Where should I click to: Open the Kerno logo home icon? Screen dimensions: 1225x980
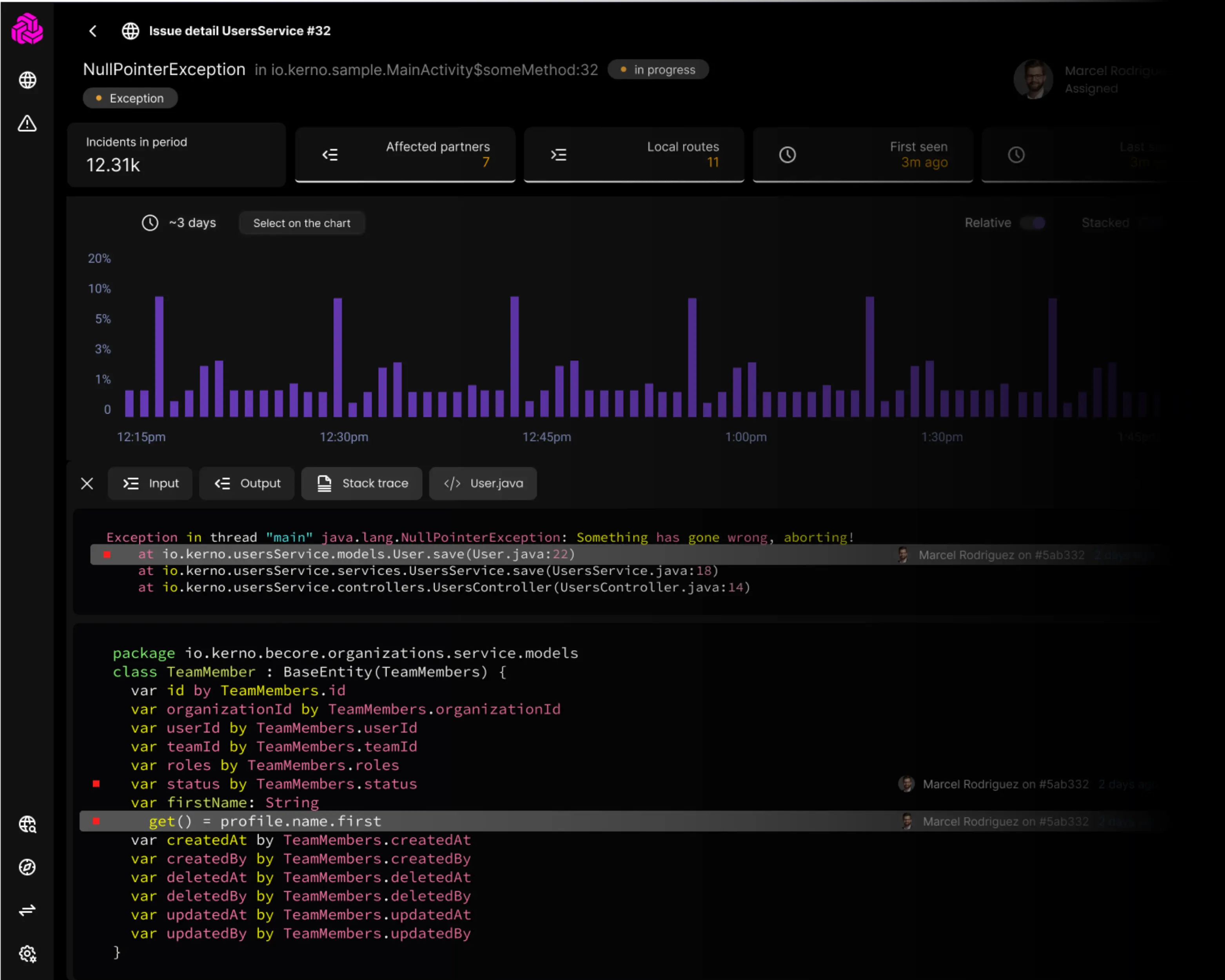pyautogui.click(x=27, y=28)
